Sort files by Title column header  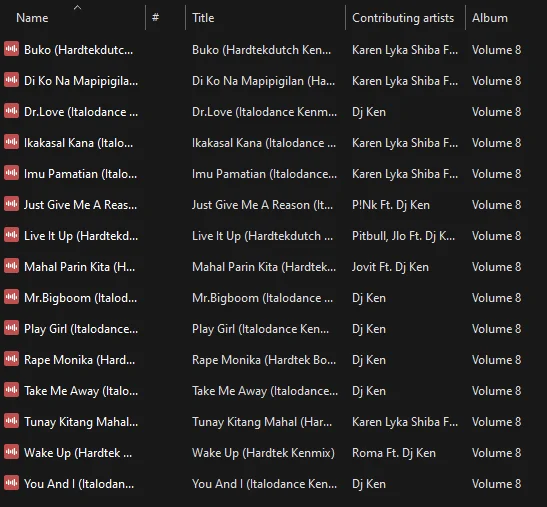(203, 18)
